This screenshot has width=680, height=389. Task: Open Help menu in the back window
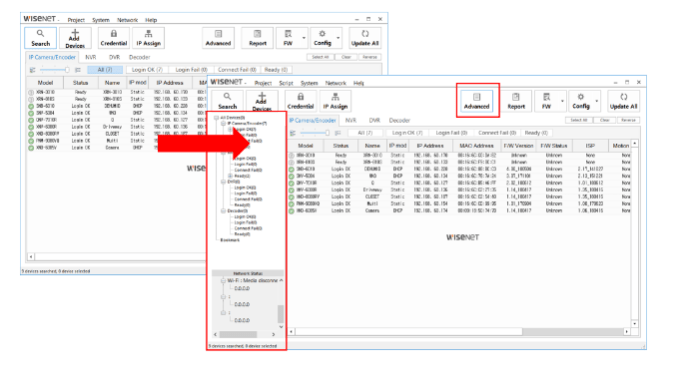[151, 20]
